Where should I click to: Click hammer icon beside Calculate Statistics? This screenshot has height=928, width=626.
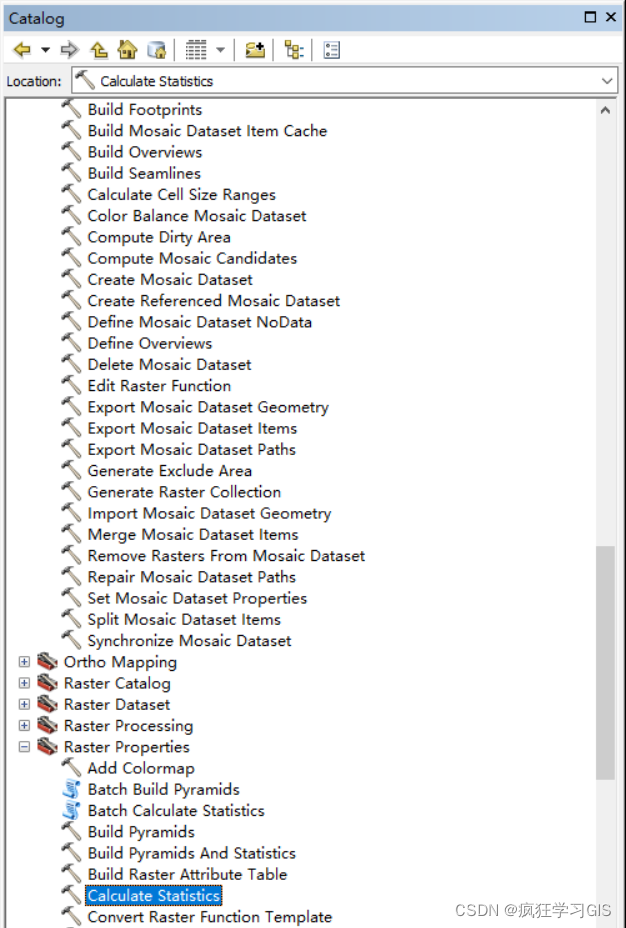coord(71,895)
